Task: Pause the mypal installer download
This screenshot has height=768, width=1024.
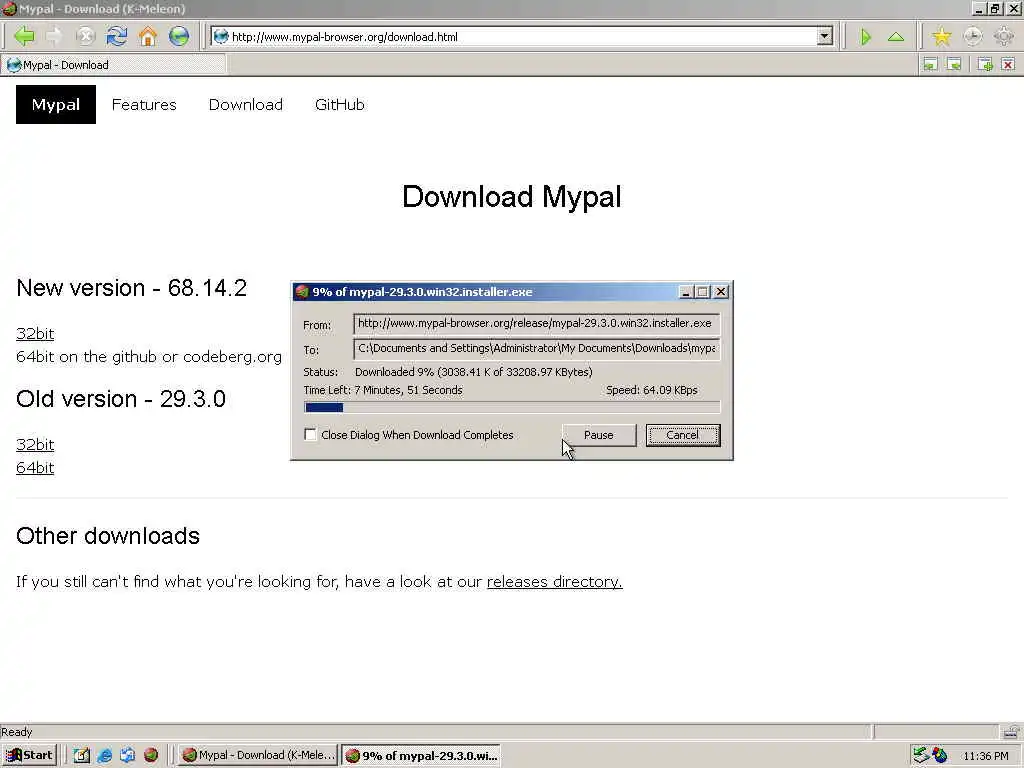Action: [599, 435]
